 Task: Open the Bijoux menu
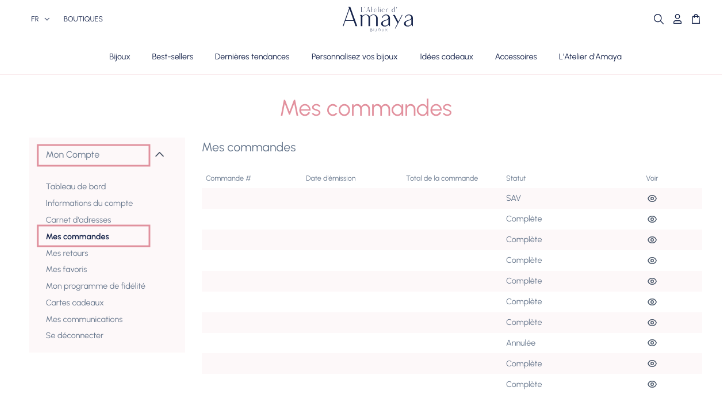119,57
